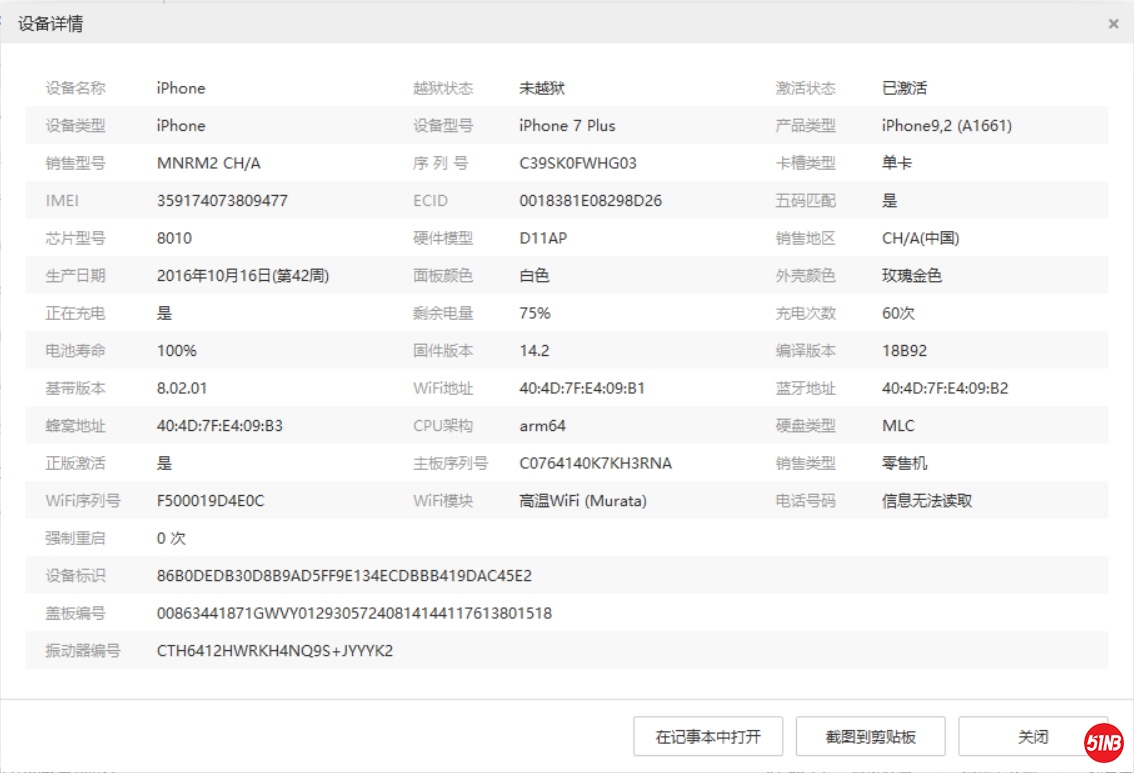Select WiFi serial F500019D4E0C

pos(210,501)
